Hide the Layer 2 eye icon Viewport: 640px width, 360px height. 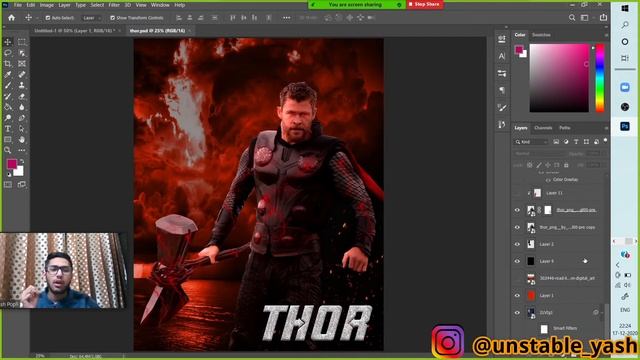pyautogui.click(x=518, y=244)
